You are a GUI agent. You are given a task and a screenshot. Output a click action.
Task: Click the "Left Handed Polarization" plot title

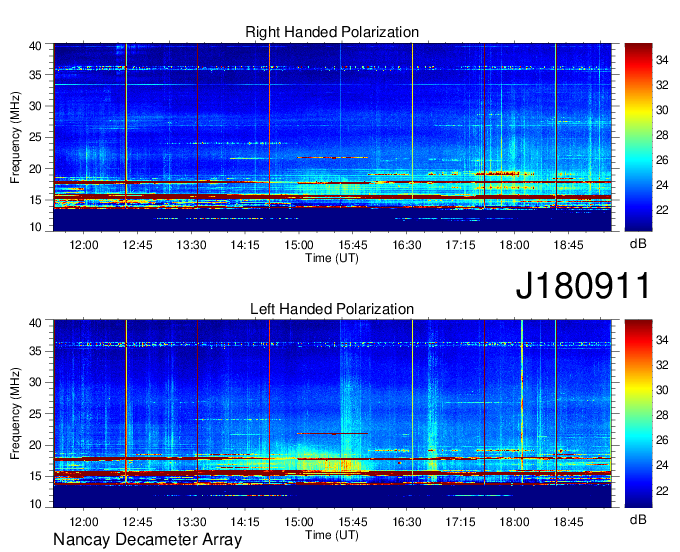[332, 309]
